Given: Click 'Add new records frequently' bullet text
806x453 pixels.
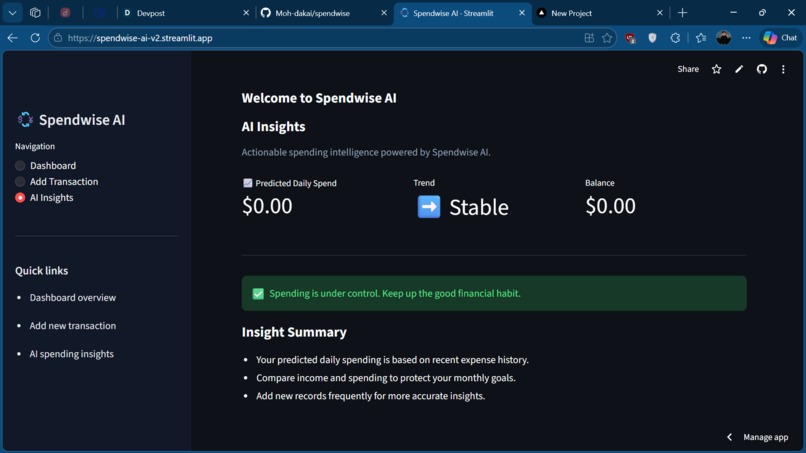Looking at the screenshot, I should (x=371, y=396).
